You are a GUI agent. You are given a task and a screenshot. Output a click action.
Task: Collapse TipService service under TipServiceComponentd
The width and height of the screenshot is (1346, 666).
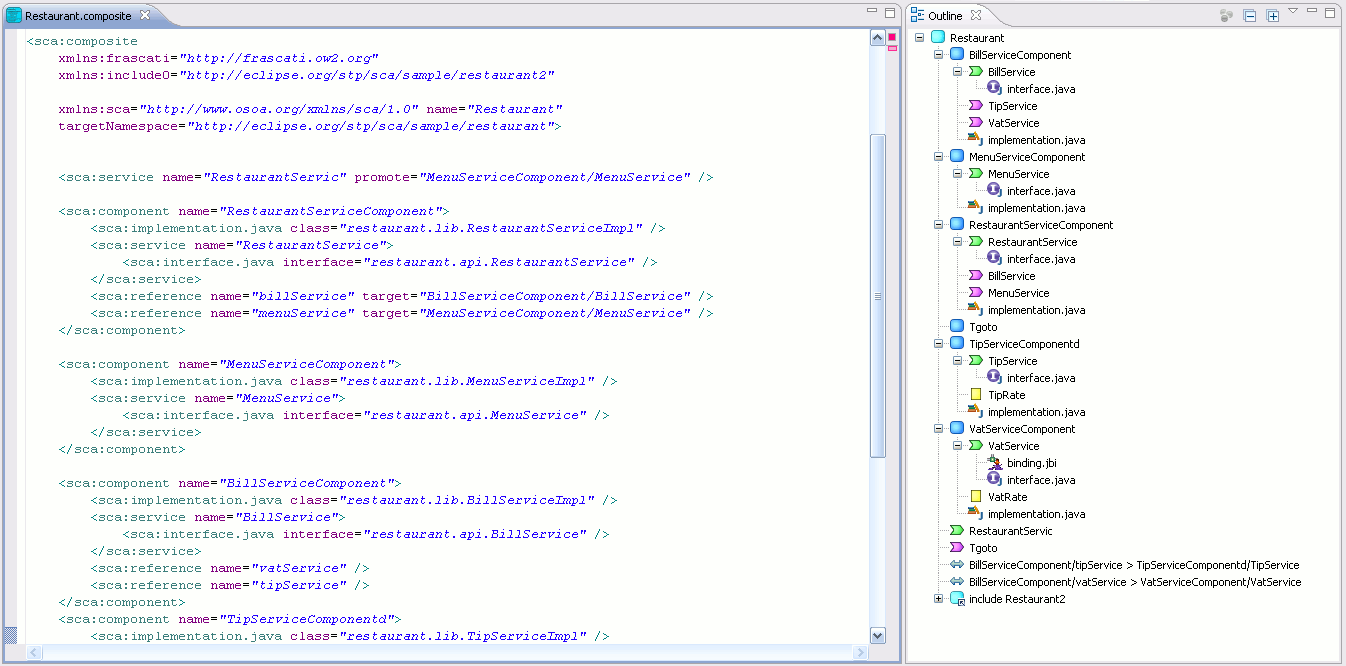[958, 361]
